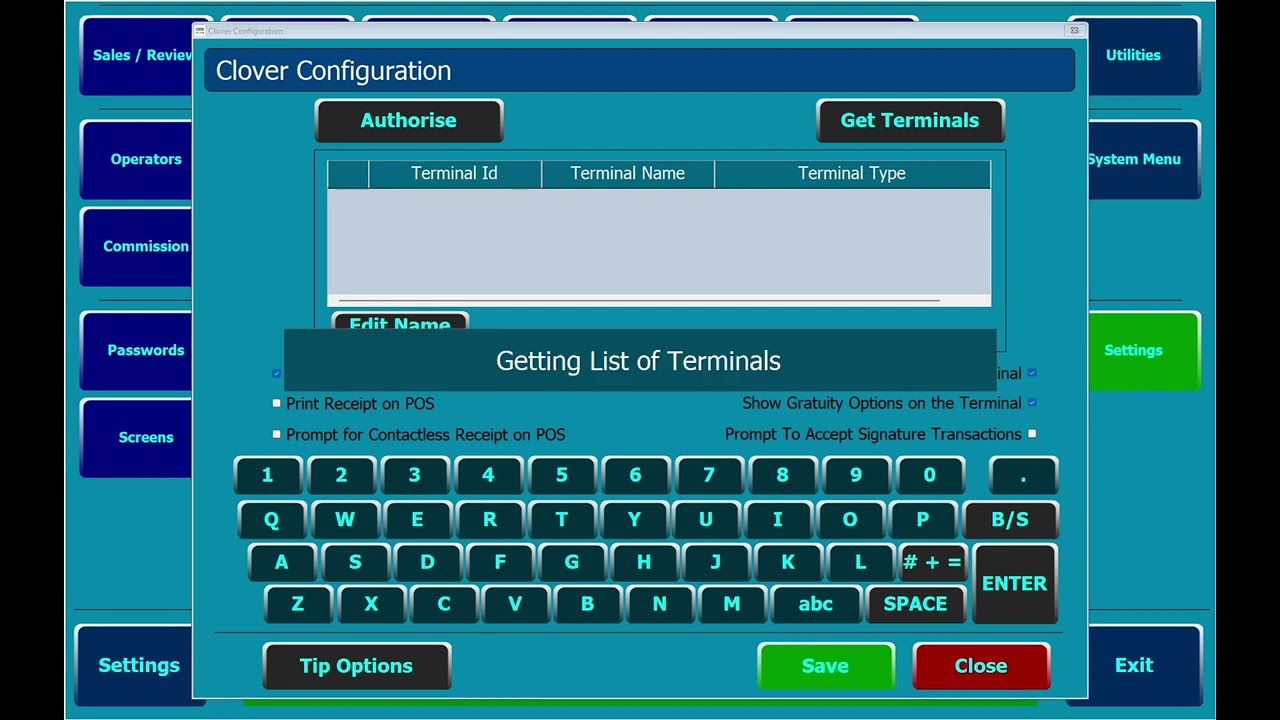The height and width of the screenshot is (720, 1280).
Task: Tap the SPACE key on the keyboard
Action: (x=915, y=605)
